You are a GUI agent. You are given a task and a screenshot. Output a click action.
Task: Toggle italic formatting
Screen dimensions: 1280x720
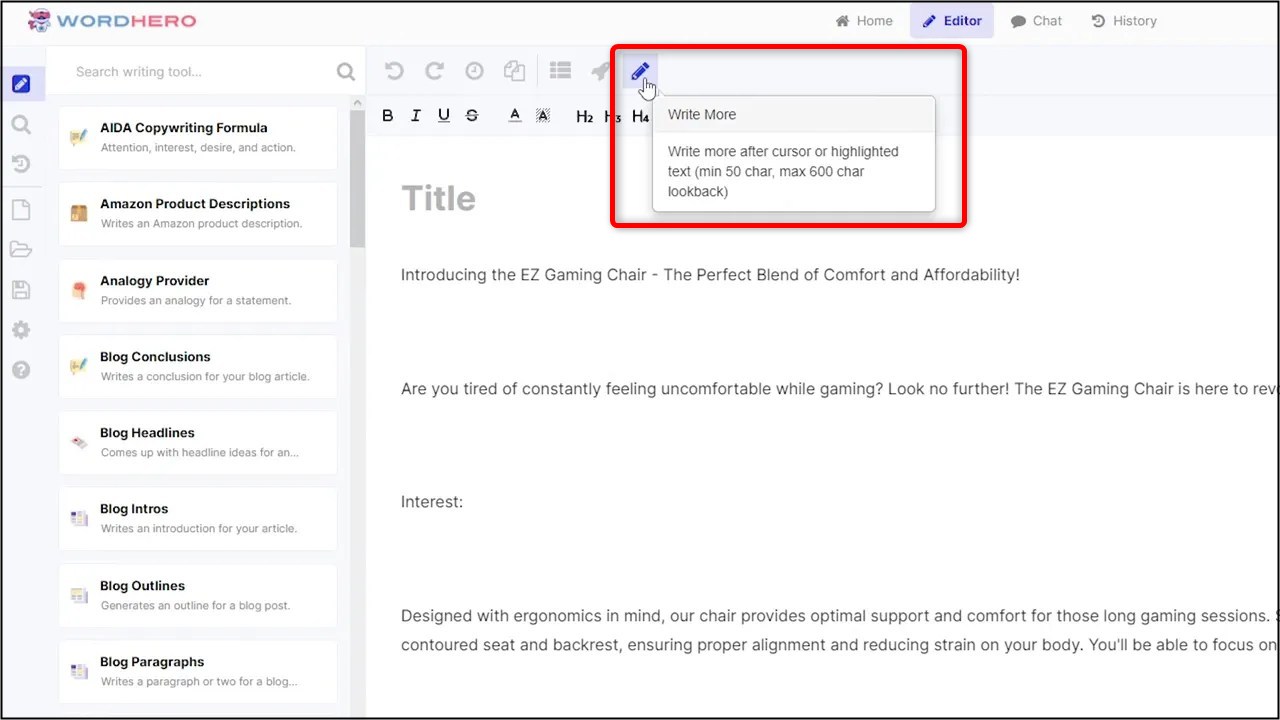coord(415,115)
